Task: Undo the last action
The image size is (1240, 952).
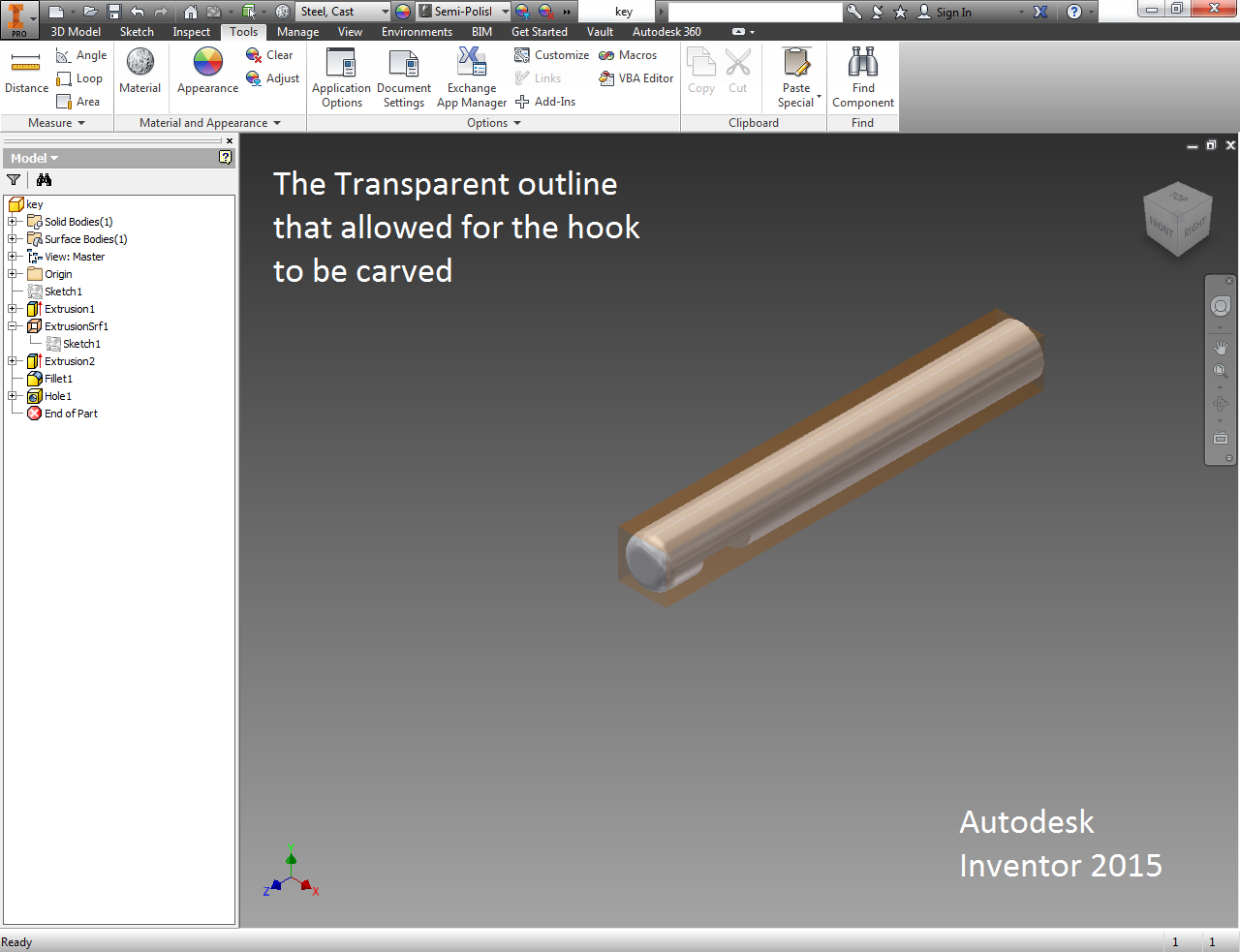Action: (x=138, y=12)
